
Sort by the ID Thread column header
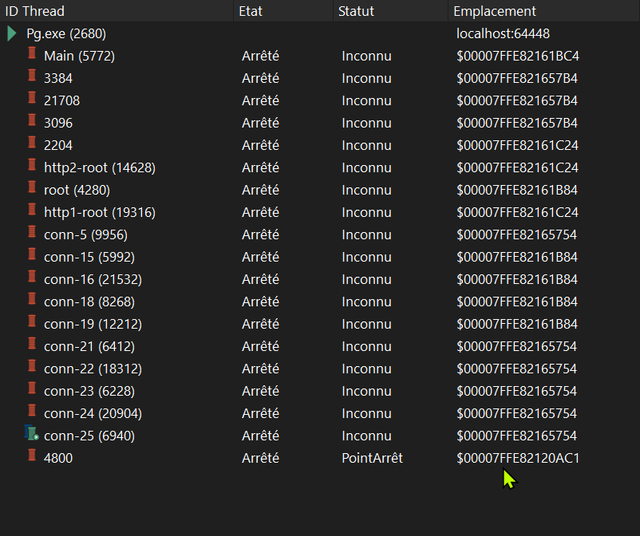click(117, 11)
